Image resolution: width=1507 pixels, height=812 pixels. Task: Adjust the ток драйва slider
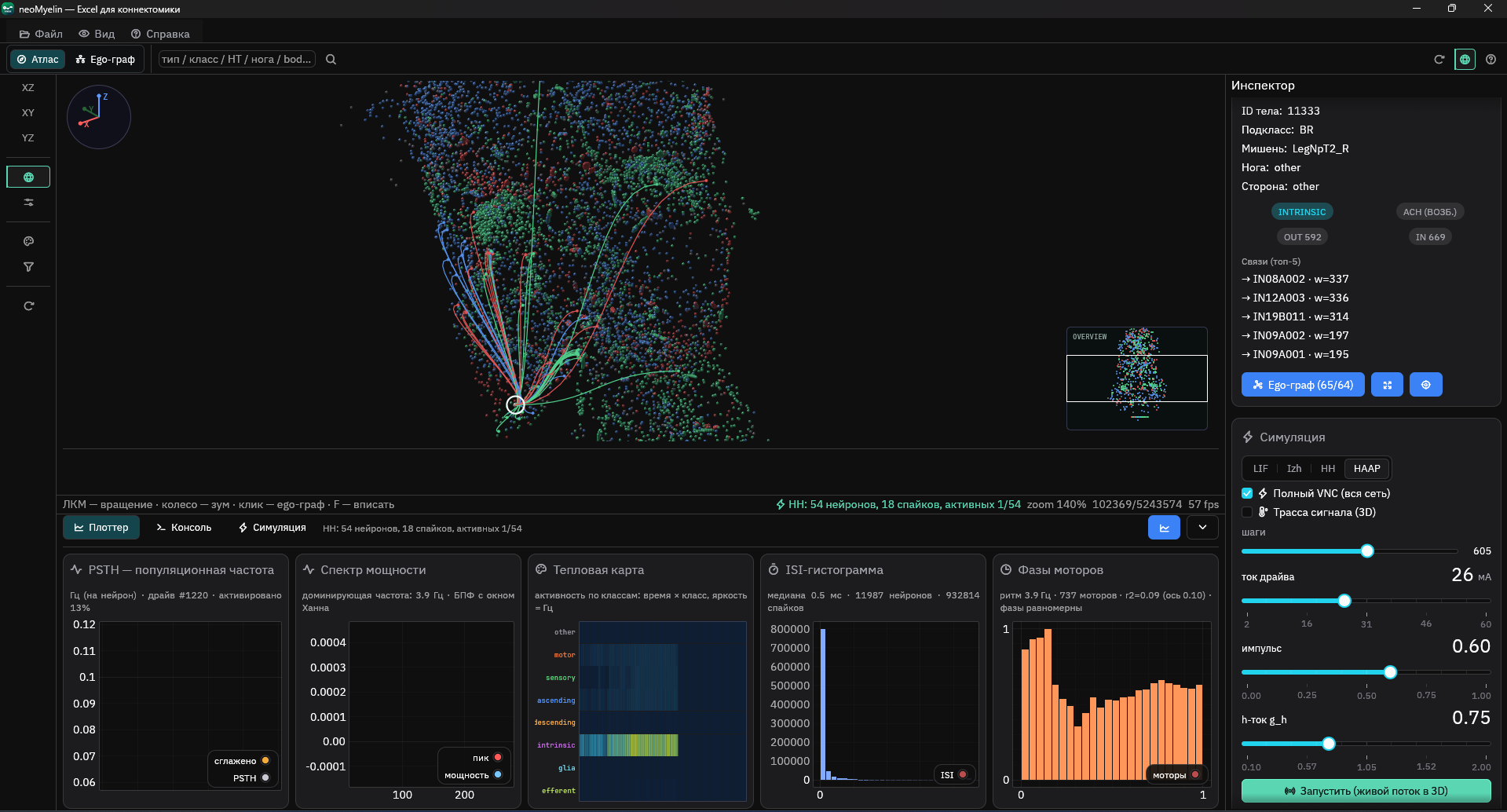[1344, 601]
